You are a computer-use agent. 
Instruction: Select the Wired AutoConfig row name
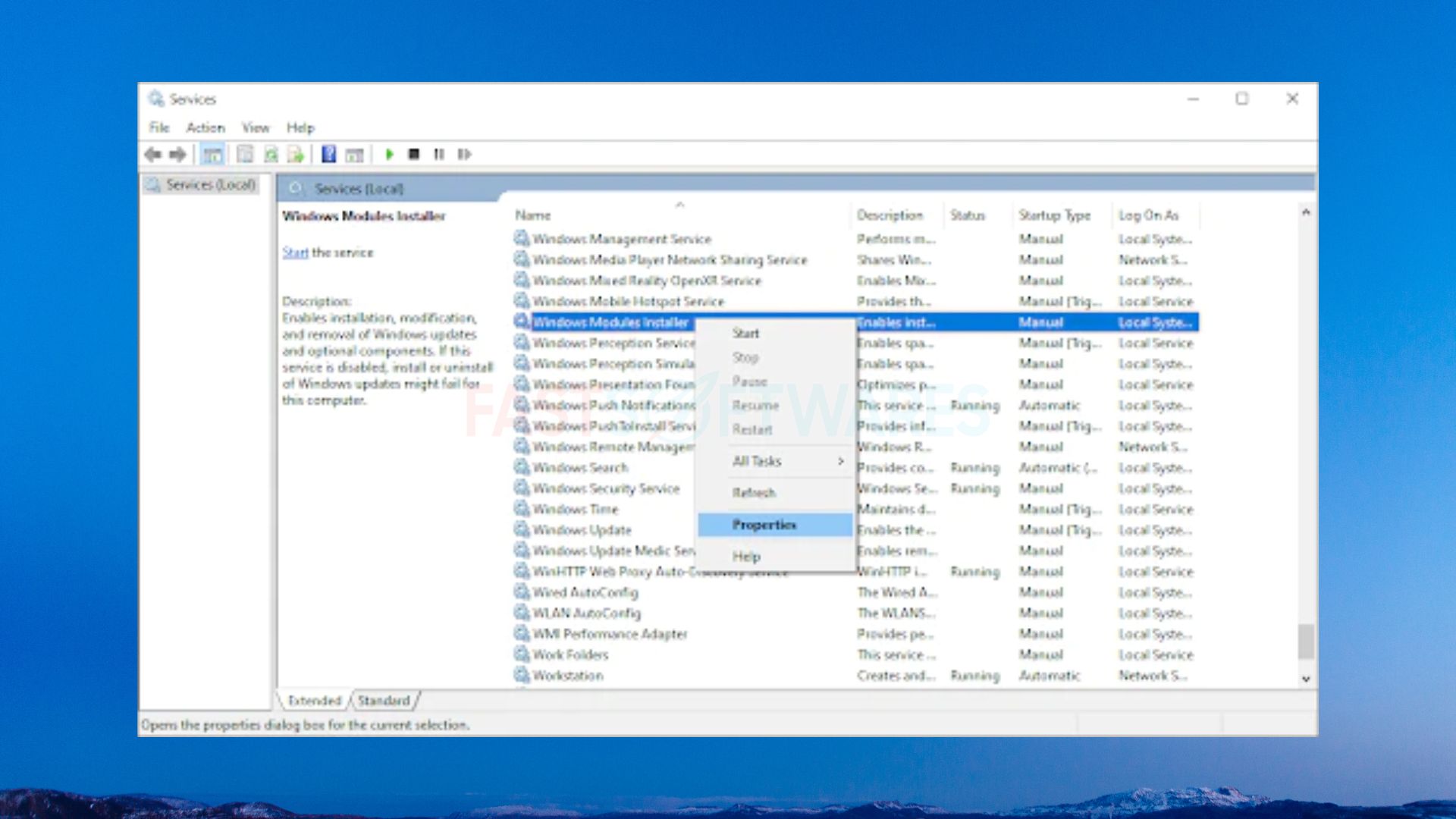585,592
